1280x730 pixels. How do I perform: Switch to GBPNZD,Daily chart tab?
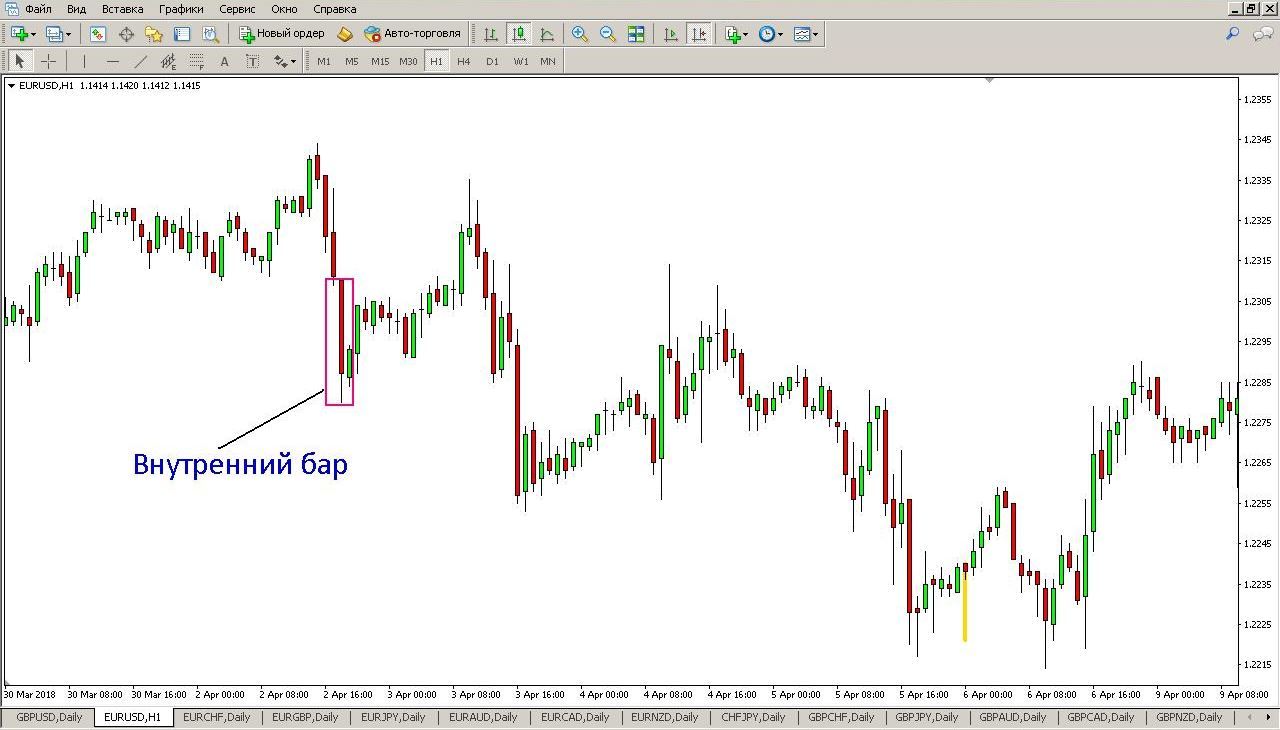point(1189,717)
